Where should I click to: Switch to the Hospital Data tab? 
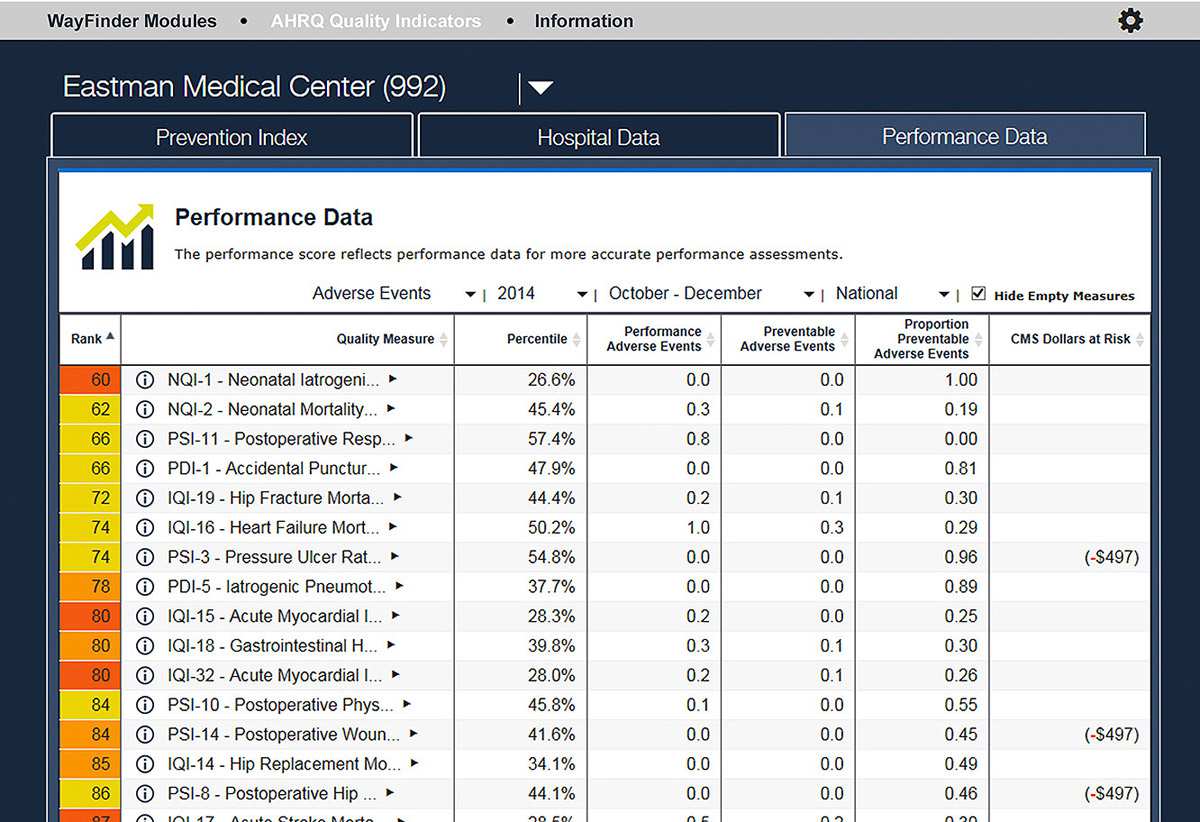[598, 136]
